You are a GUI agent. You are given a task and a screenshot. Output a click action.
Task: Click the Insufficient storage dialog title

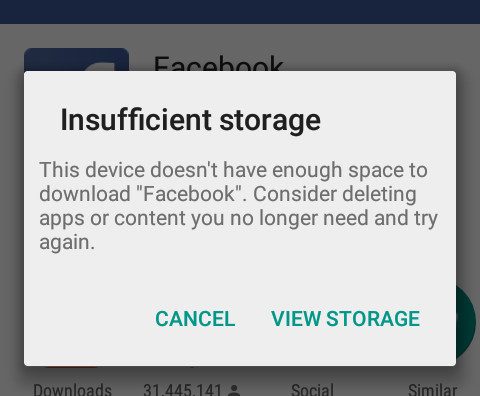pos(190,120)
